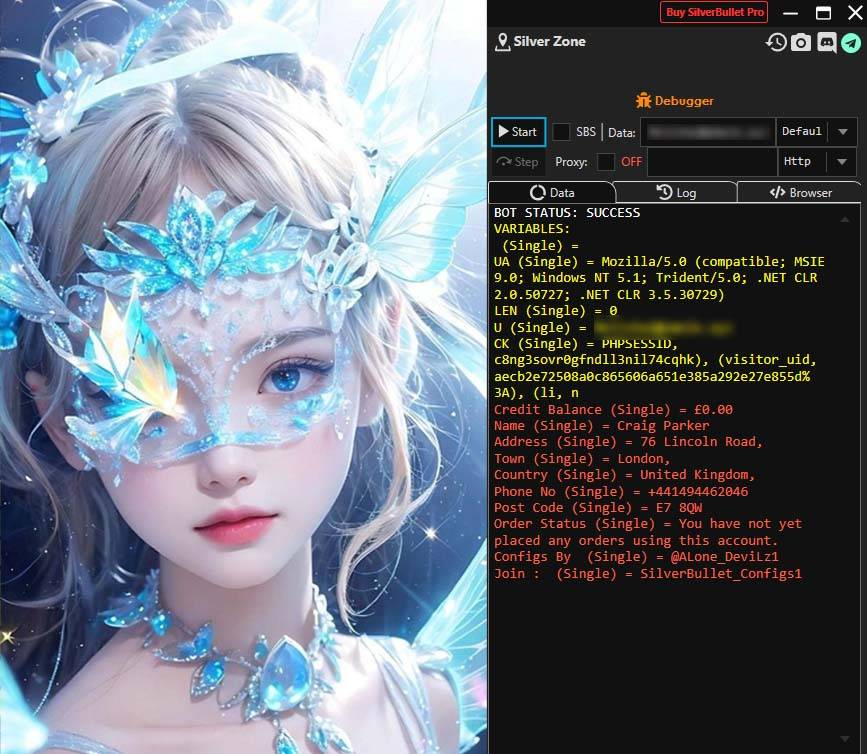Open the Discord icon link
Screen dimensions: 867x754
[x=827, y=43]
